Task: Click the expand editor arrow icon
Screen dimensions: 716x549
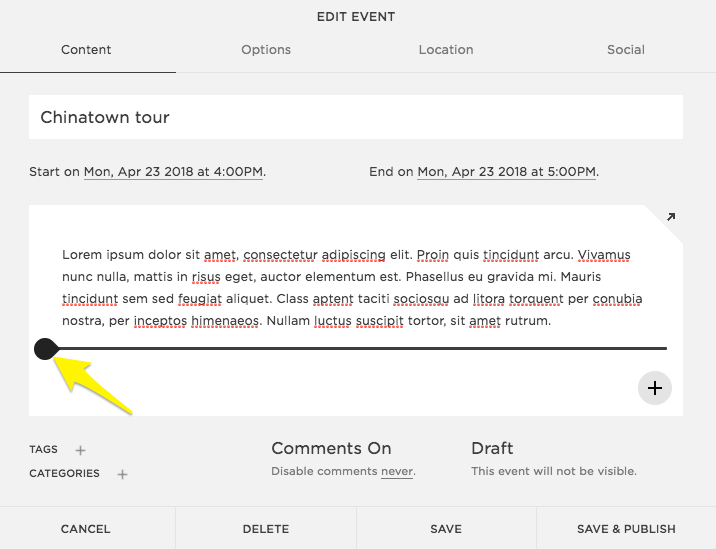Action: [x=670, y=217]
